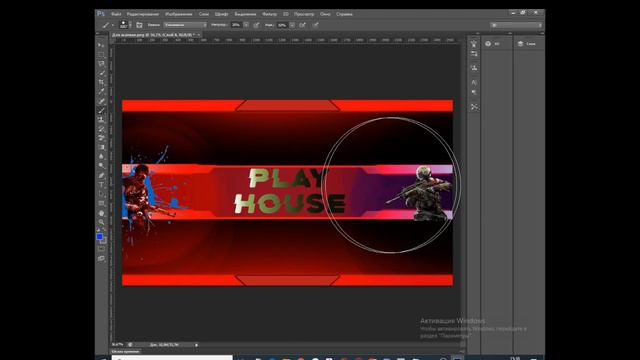The width and height of the screenshot is (640, 360).
Task: Select the Gradient tool
Action: coord(101,147)
